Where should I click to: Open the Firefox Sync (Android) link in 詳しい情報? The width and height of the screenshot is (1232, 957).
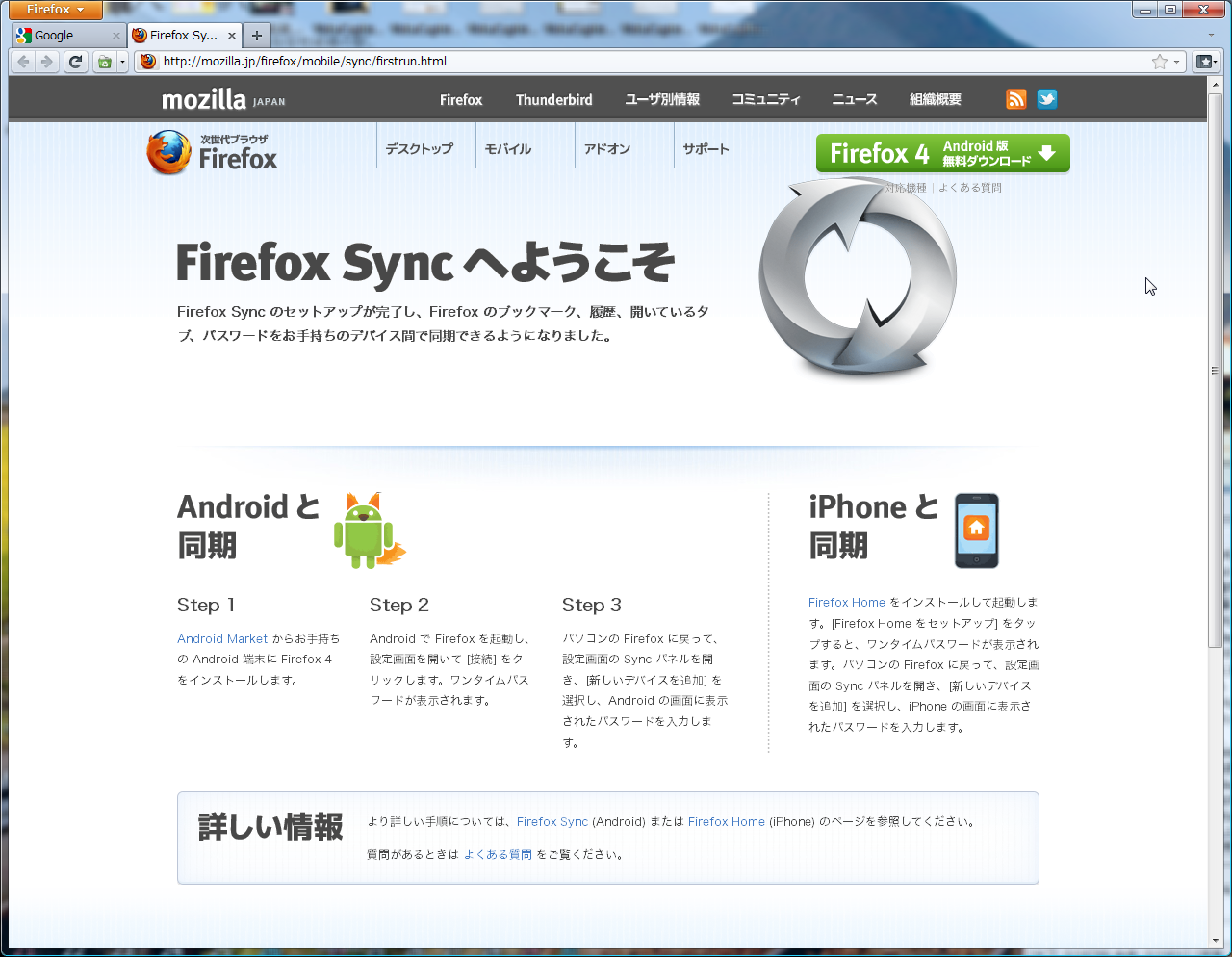point(552,822)
